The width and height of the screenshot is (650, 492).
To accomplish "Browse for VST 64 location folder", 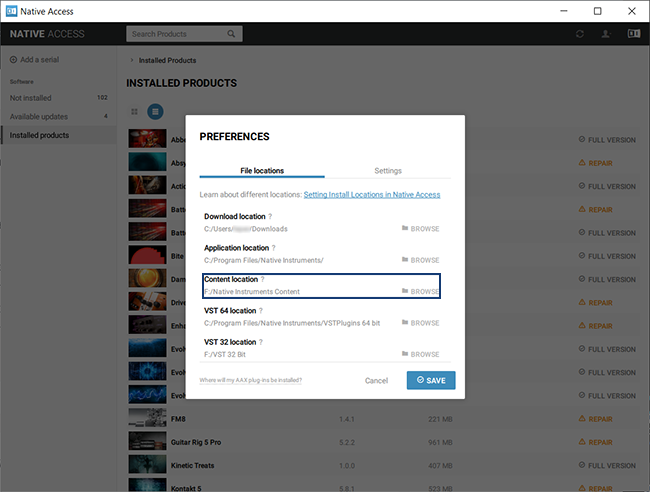I will (420, 323).
